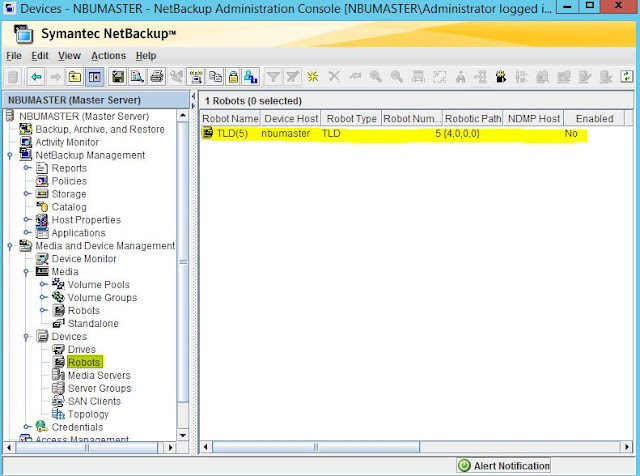This screenshot has height=476, width=640.
Task: Select Catalog in the tree
Action: tap(69, 207)
